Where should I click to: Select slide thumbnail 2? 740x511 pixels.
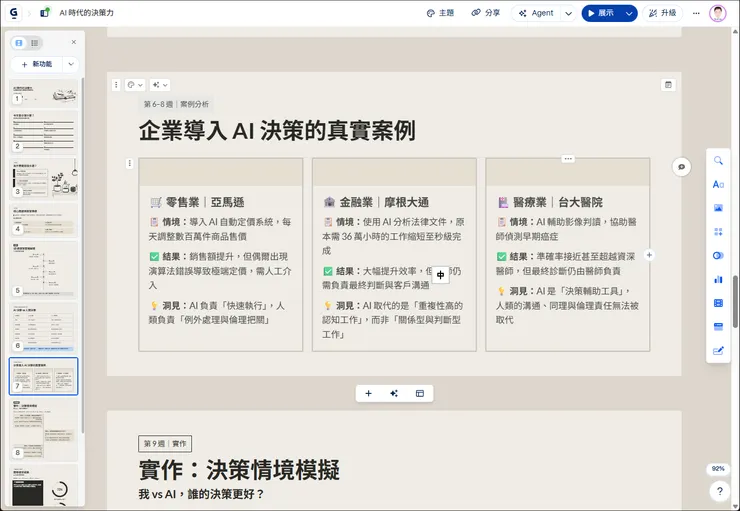tap(43, 132)
